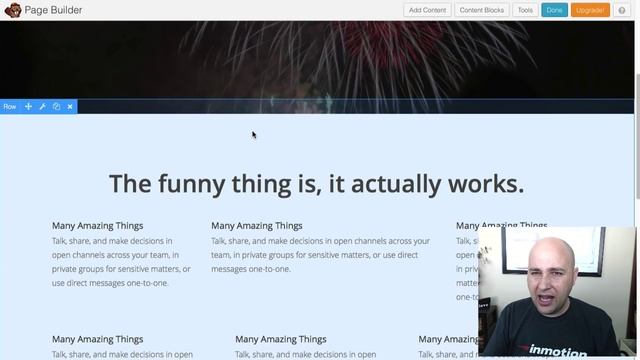Click the orange Upgrade! button
Viewport: 640px width, 360px height.
click(x=590, y=10)
